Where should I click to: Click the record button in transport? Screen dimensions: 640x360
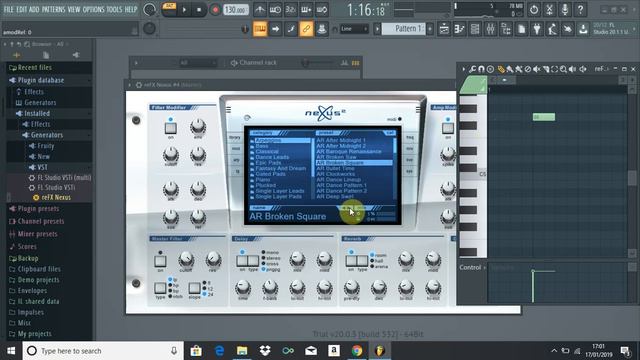coord(215,10)
